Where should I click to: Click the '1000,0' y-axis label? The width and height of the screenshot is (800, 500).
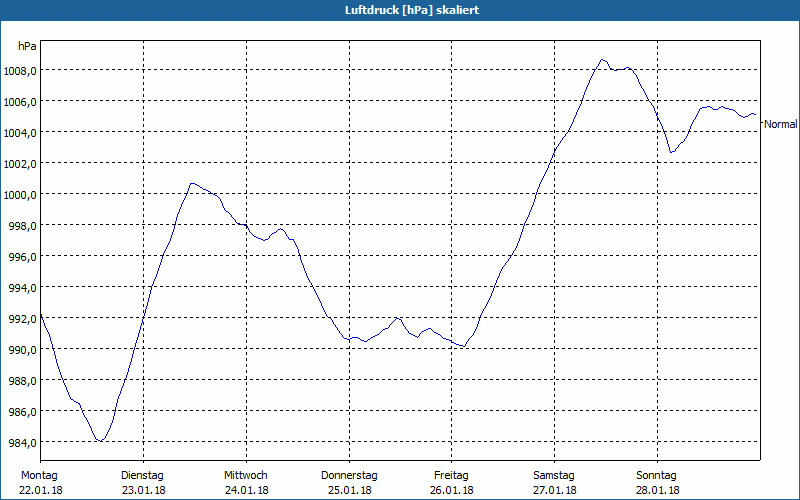(x=20, y=195)
